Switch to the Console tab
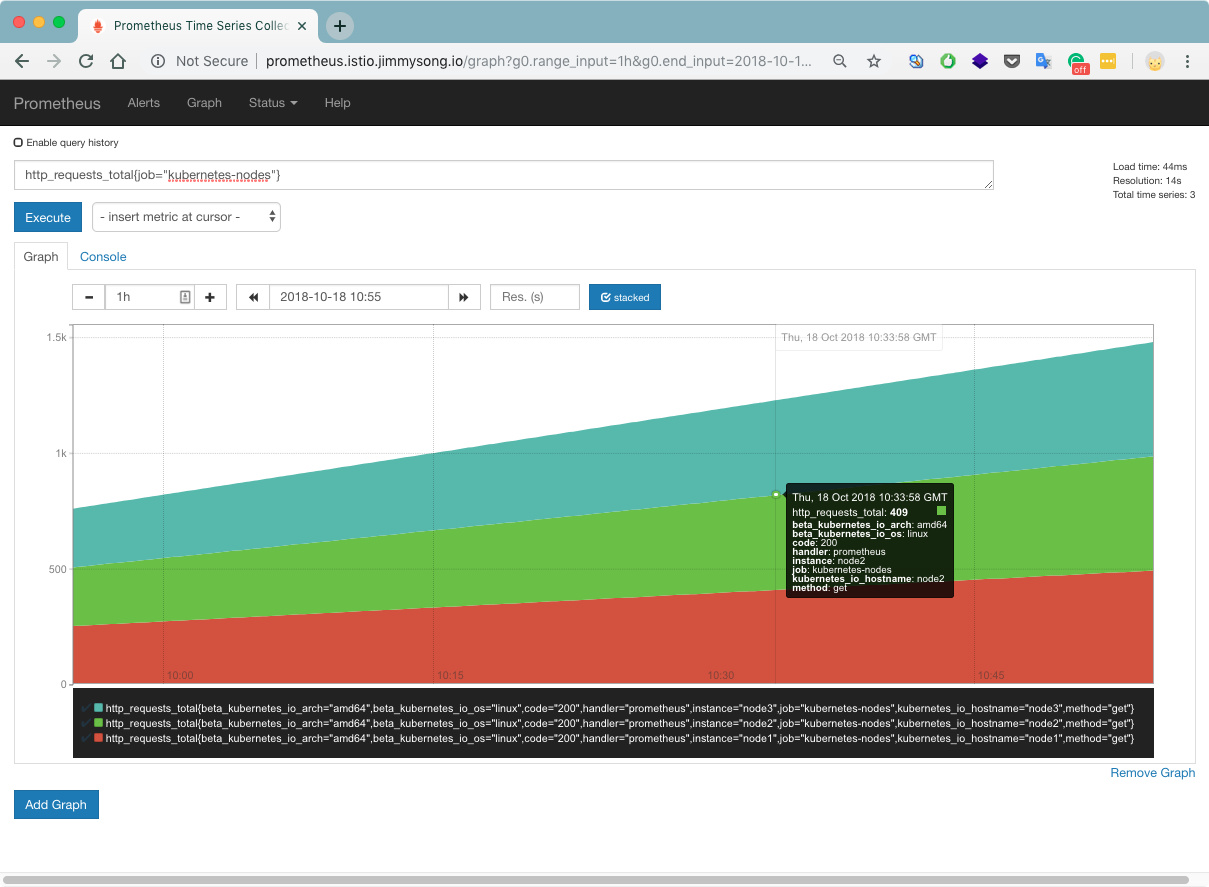Screen dimensions: 1209x887 click(x=103, y=257)
